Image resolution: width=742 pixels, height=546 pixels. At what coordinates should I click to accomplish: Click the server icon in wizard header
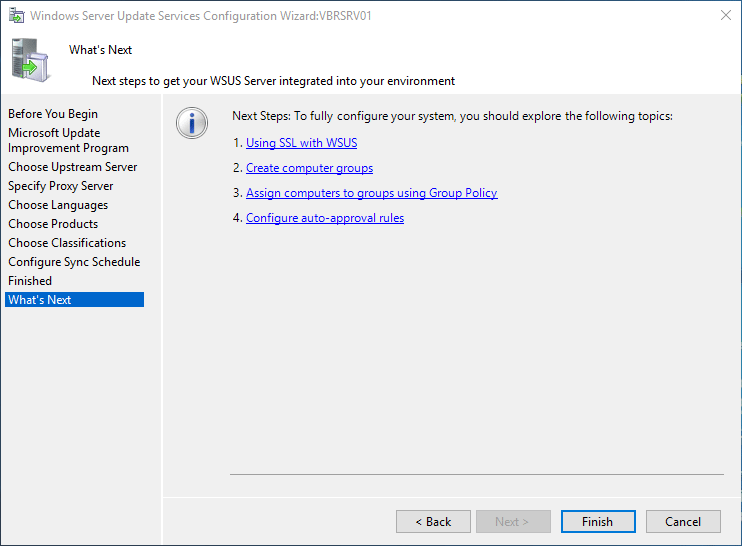click(x=30, y=60)
